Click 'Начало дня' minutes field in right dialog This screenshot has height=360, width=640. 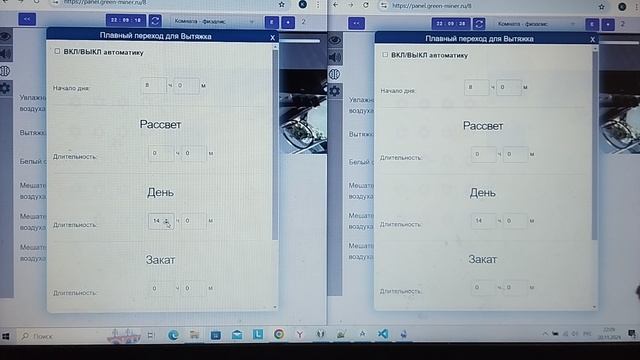click(509, 87)
